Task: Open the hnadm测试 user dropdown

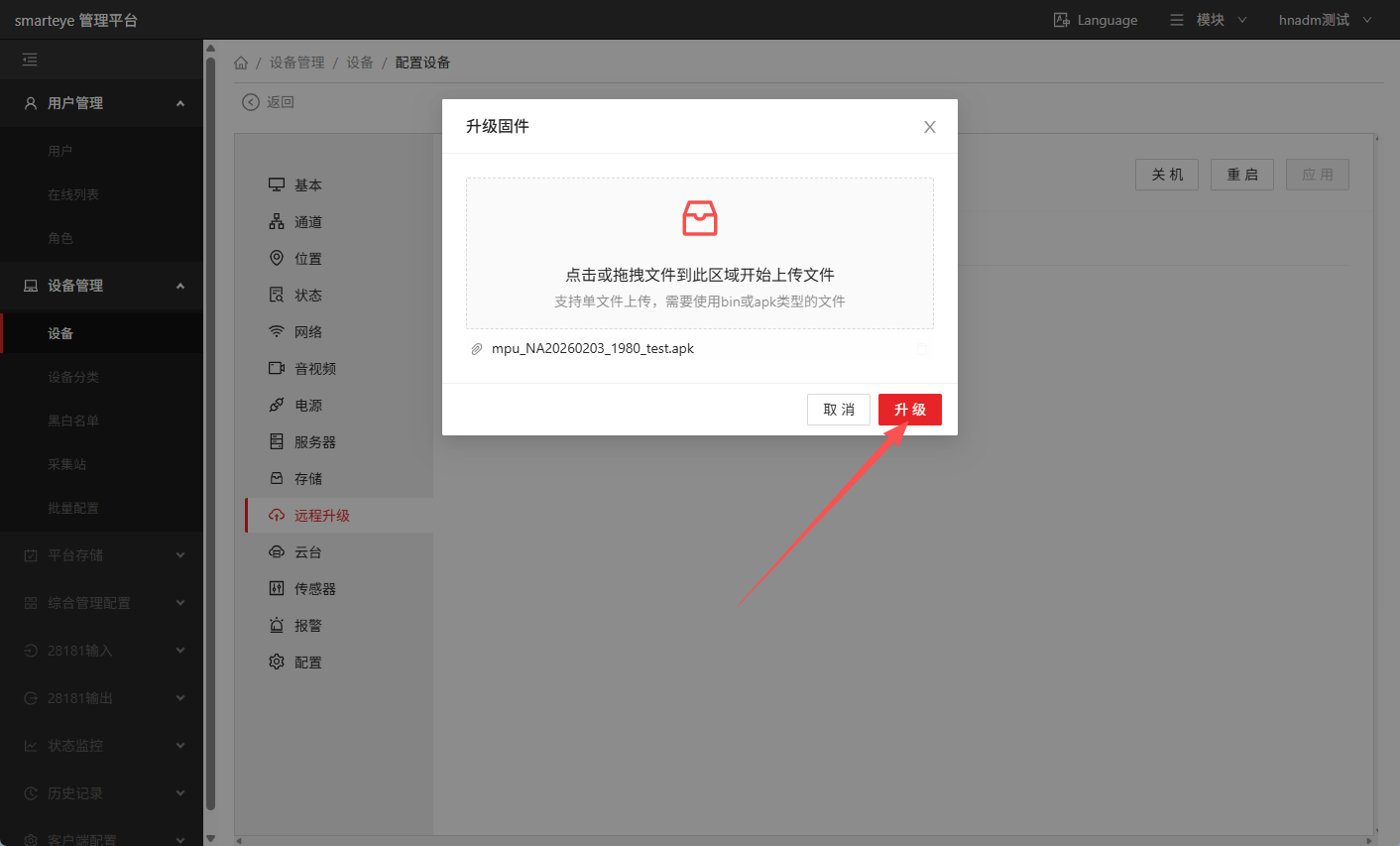Action: tap(1325, 20)
